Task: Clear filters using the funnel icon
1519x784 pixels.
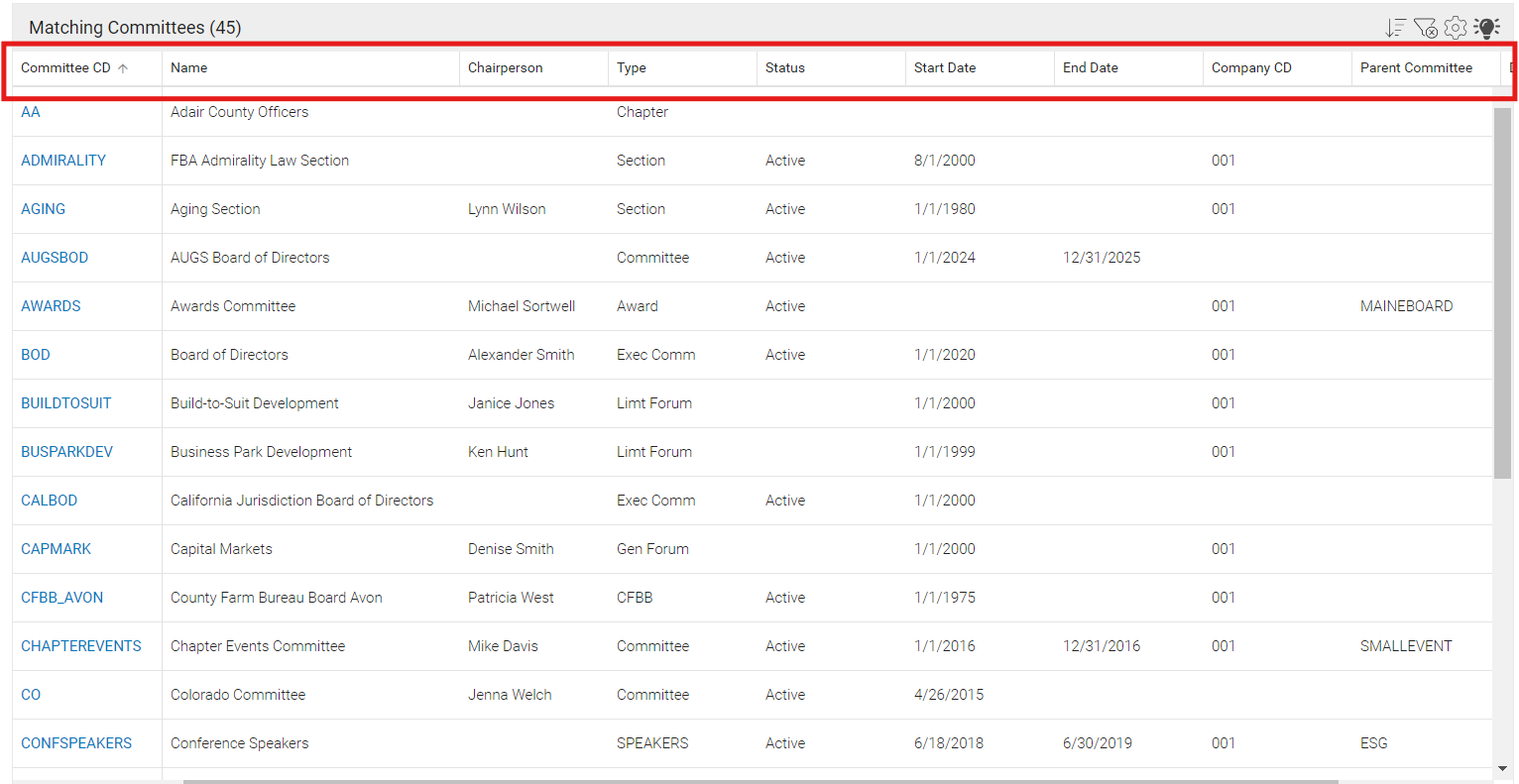Action: coord(1426,28)
